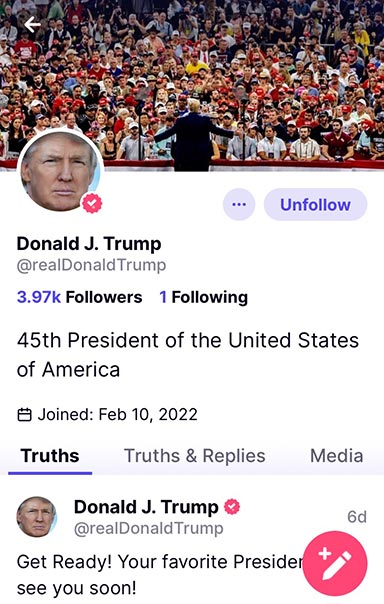The height and width of the screenshot is (604, 384).
Task: Tap the verified badge on profile picture
Action: 92,203
